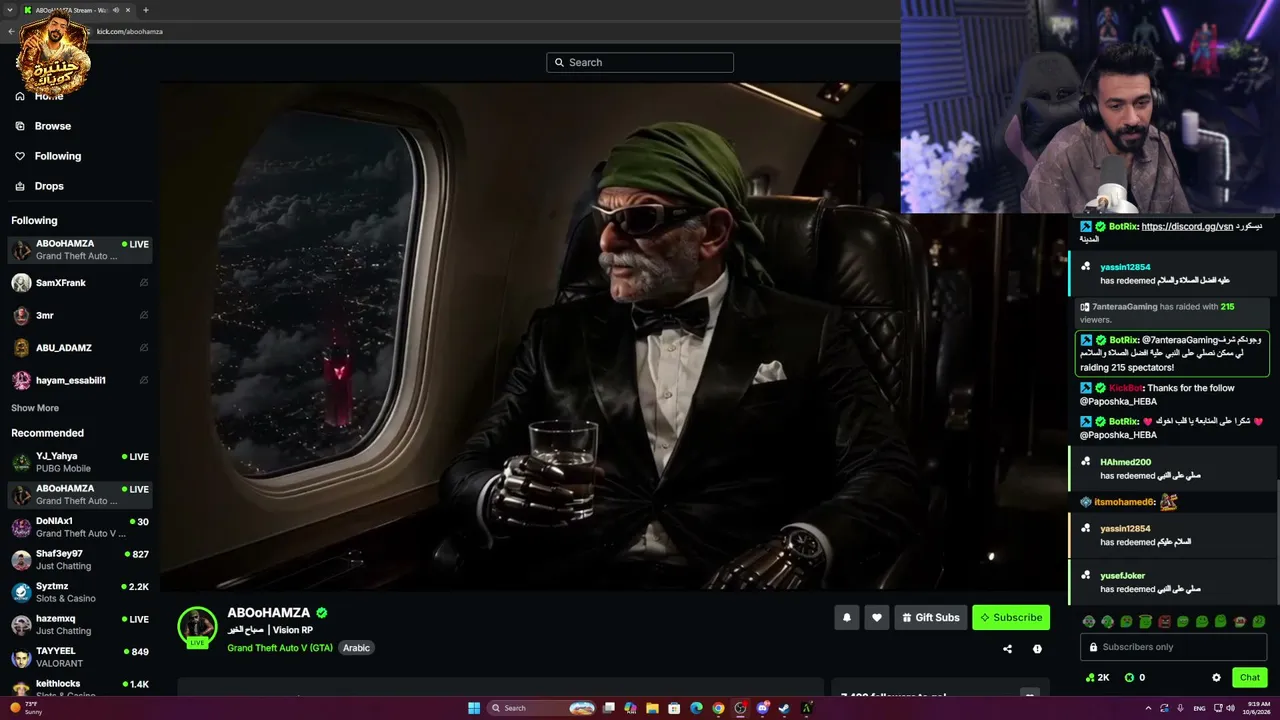Mute the tab audio speaker icon
This screenshot has height=720, width=1280.
pos(116,10)
